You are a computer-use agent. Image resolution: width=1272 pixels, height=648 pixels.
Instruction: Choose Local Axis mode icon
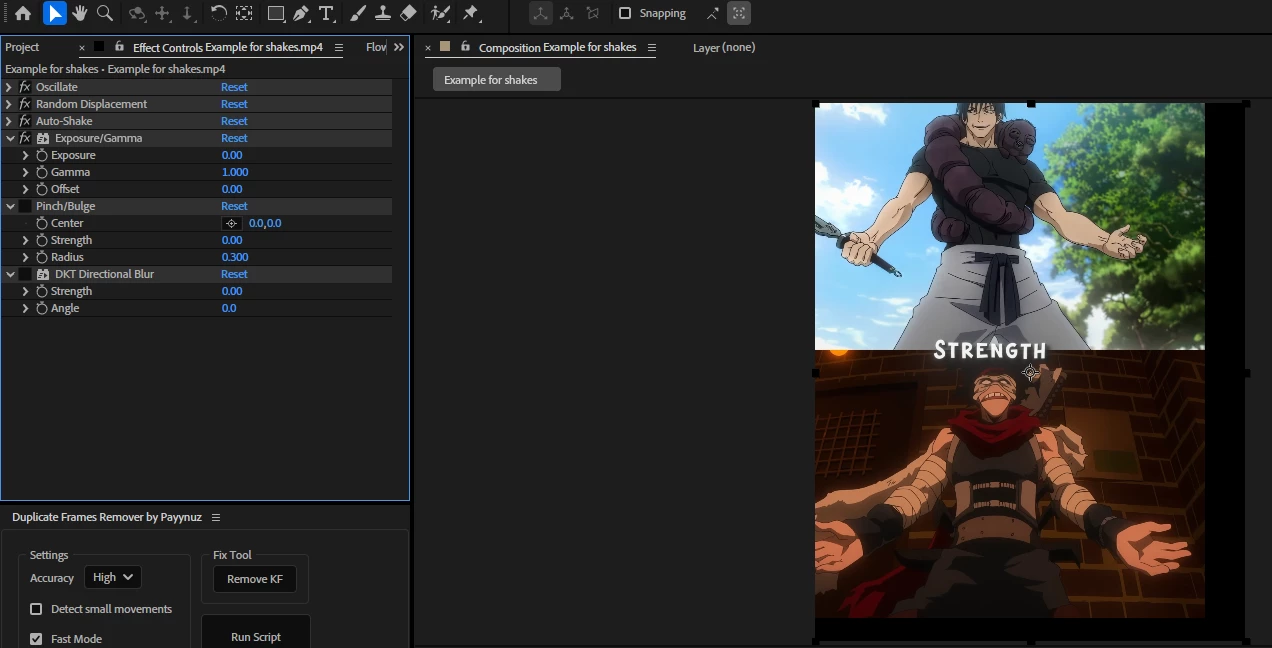point(540,14)
